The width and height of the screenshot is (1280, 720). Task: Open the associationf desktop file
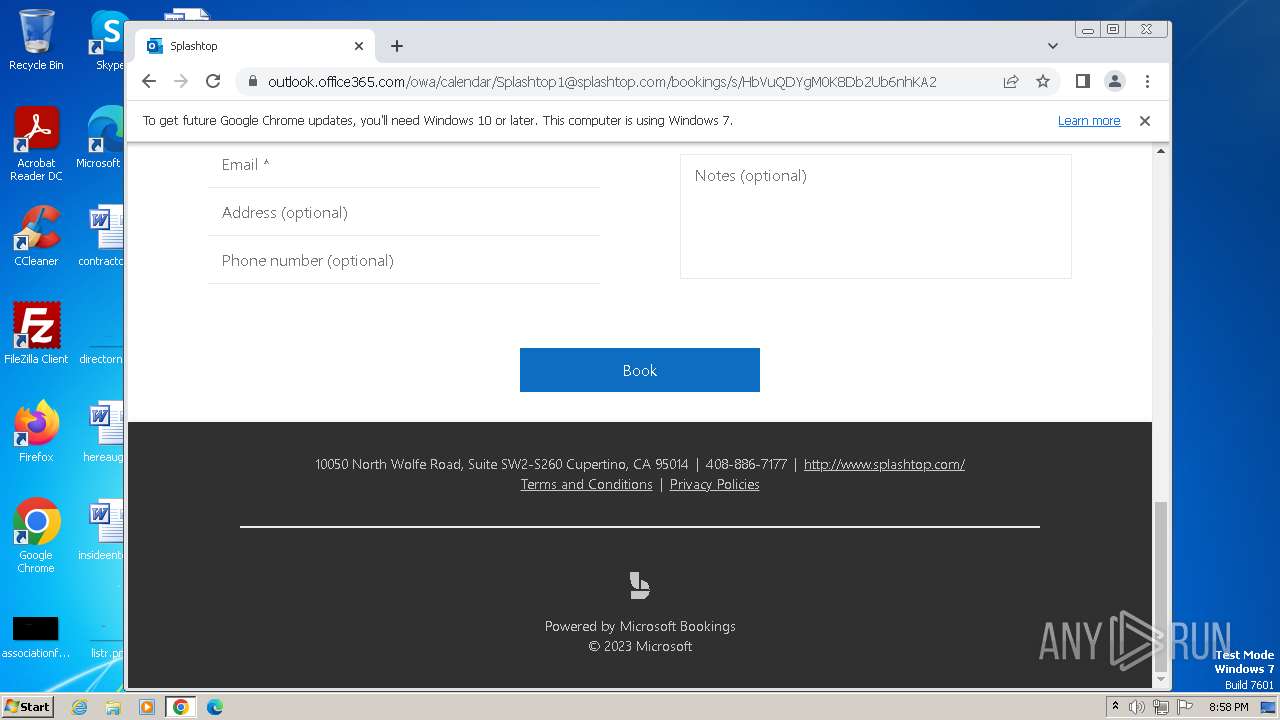(36, 638)
